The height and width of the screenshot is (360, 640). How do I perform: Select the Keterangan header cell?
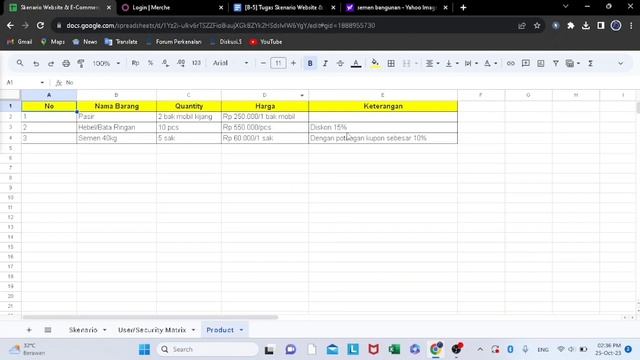[x=383, y=106]
